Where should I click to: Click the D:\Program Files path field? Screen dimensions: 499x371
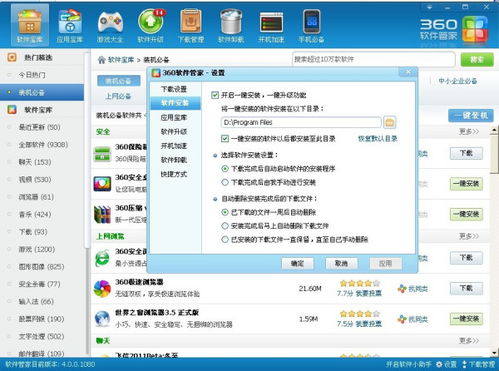[301, 122]
